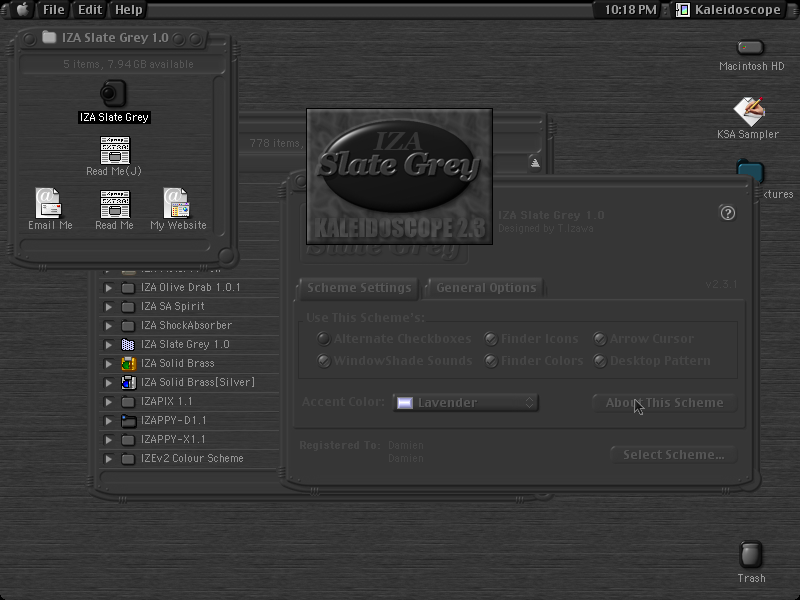Select the IZA Solid Brass[Silver] folder icon
Image resolution: width=800 pixels, height=600 pixels.
129,382
